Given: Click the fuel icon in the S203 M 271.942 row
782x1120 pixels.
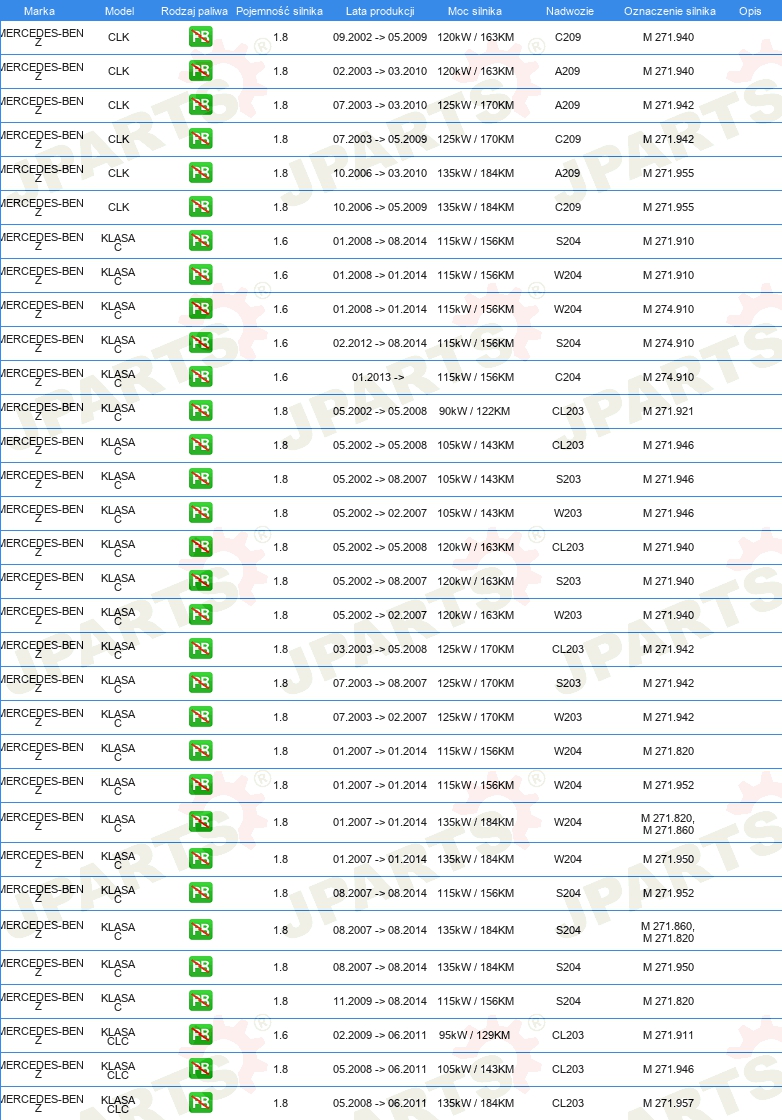Looking at the screenshot, I should pyautogui.click(x=201, y=683).
